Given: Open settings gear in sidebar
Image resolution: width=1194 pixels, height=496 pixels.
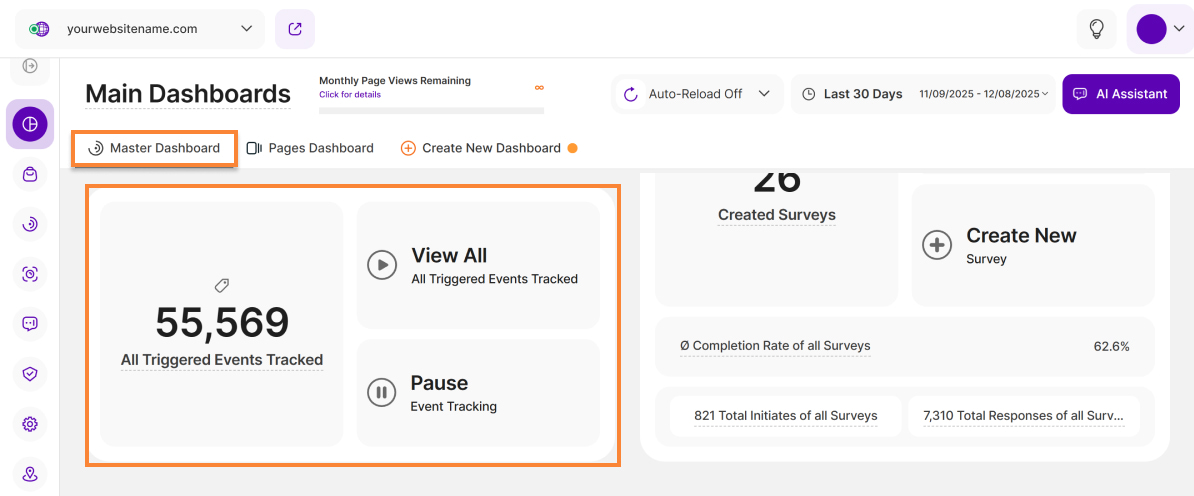Looking at the screenshot, I should [x=30, y=424].
